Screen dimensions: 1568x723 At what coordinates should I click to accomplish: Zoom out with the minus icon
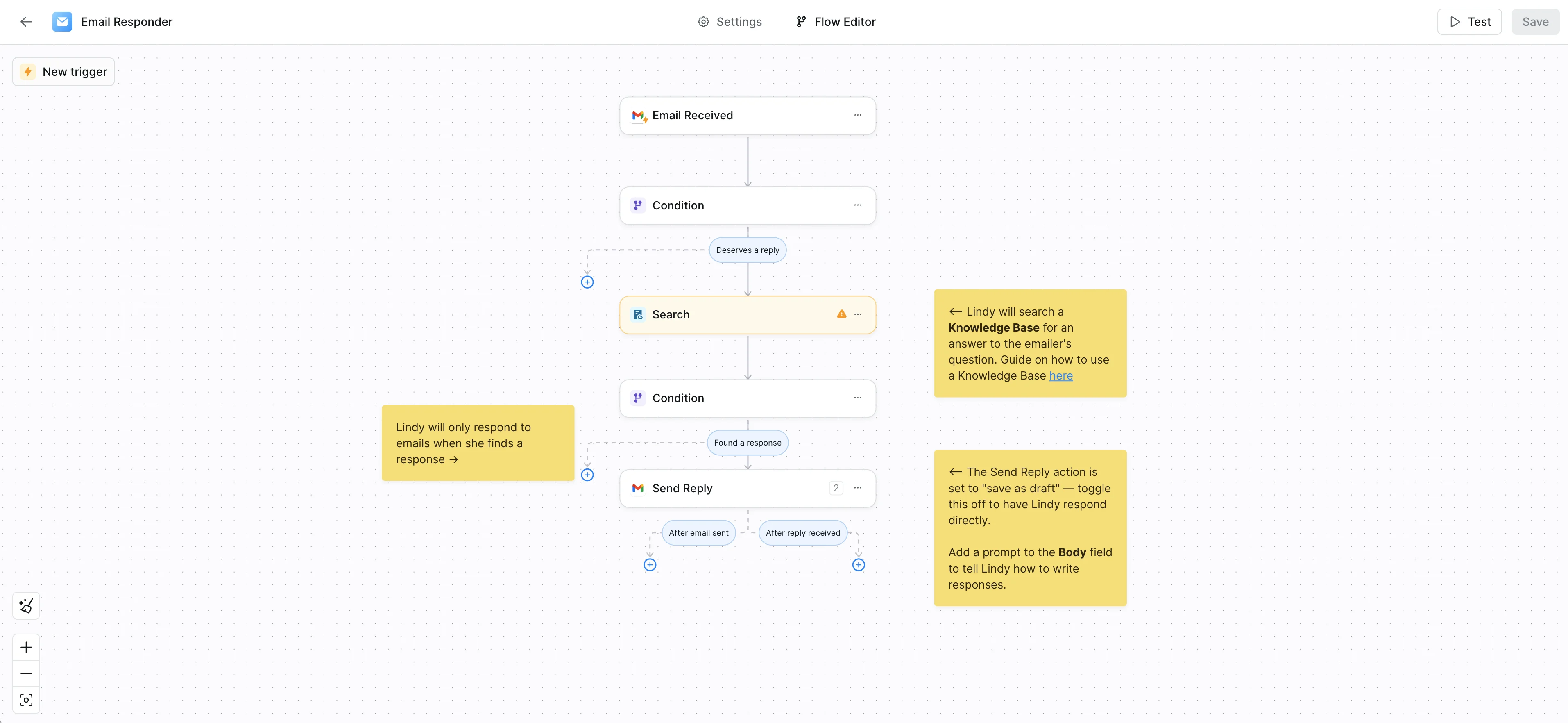tap(26, 673)
